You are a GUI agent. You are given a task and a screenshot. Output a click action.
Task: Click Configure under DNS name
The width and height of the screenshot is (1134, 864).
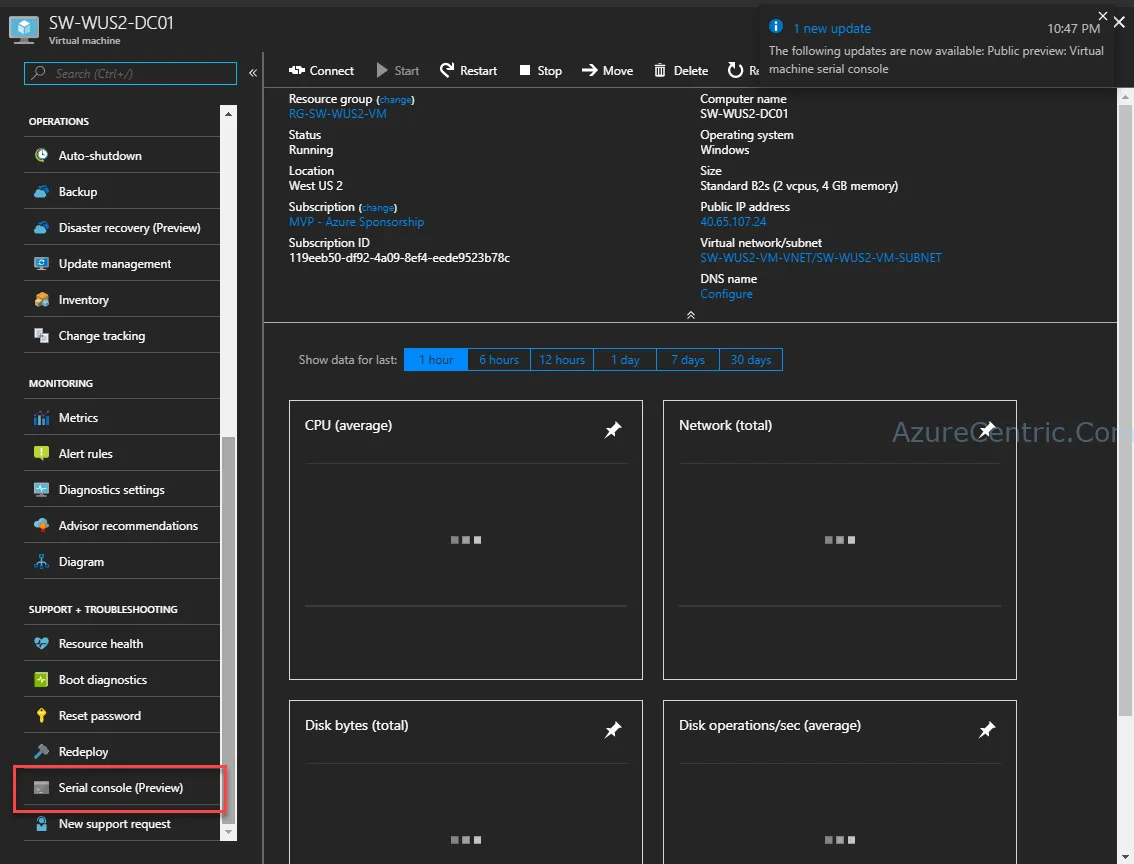tap(726, 294)
